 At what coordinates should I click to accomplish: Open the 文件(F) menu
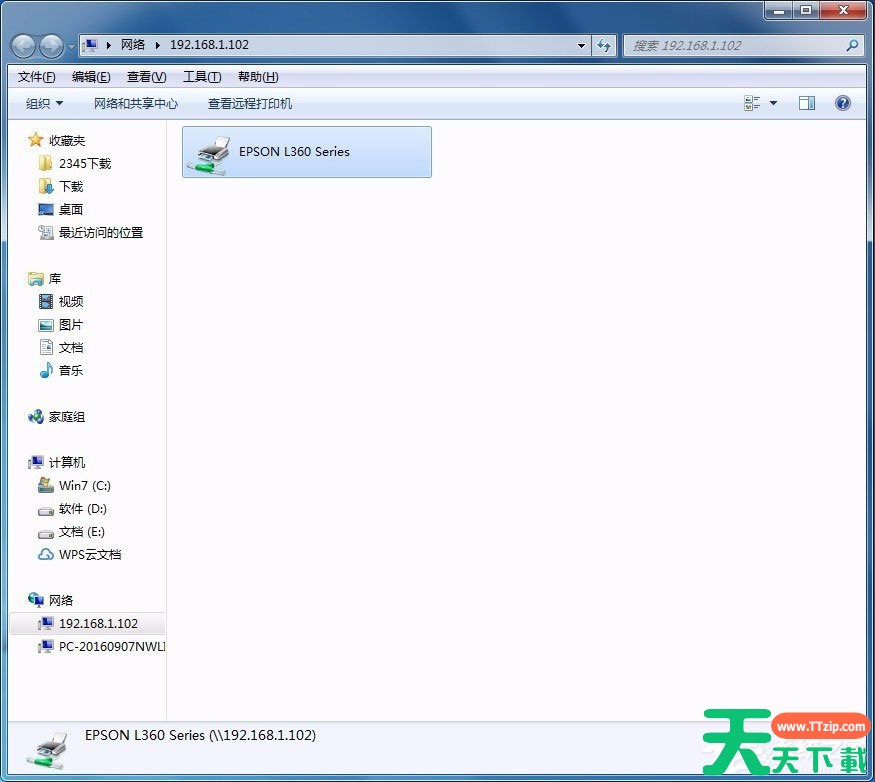point(37,77)
